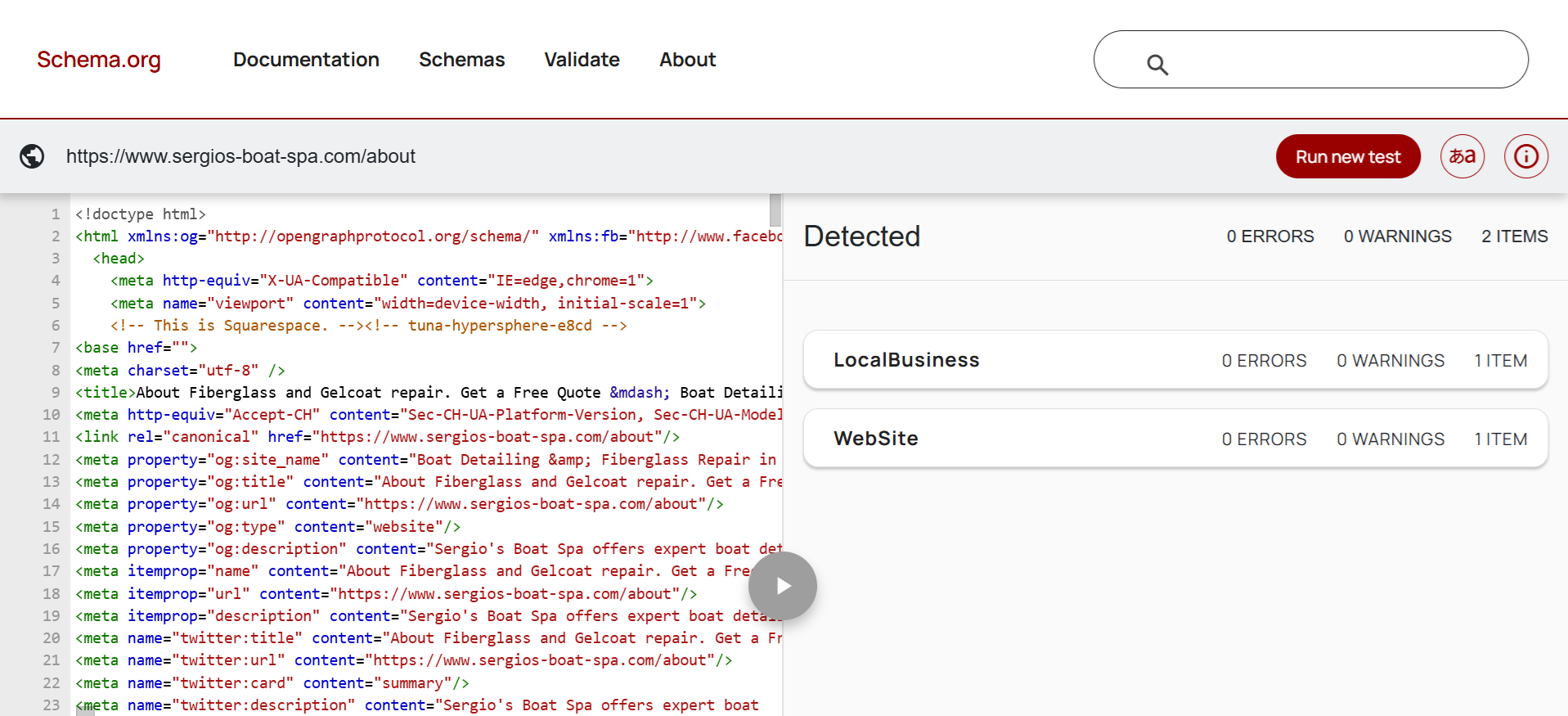The width and height of the screenshot is (1568, 716).
Task: Click the '<base href="">' line
Action: (137, 348)
